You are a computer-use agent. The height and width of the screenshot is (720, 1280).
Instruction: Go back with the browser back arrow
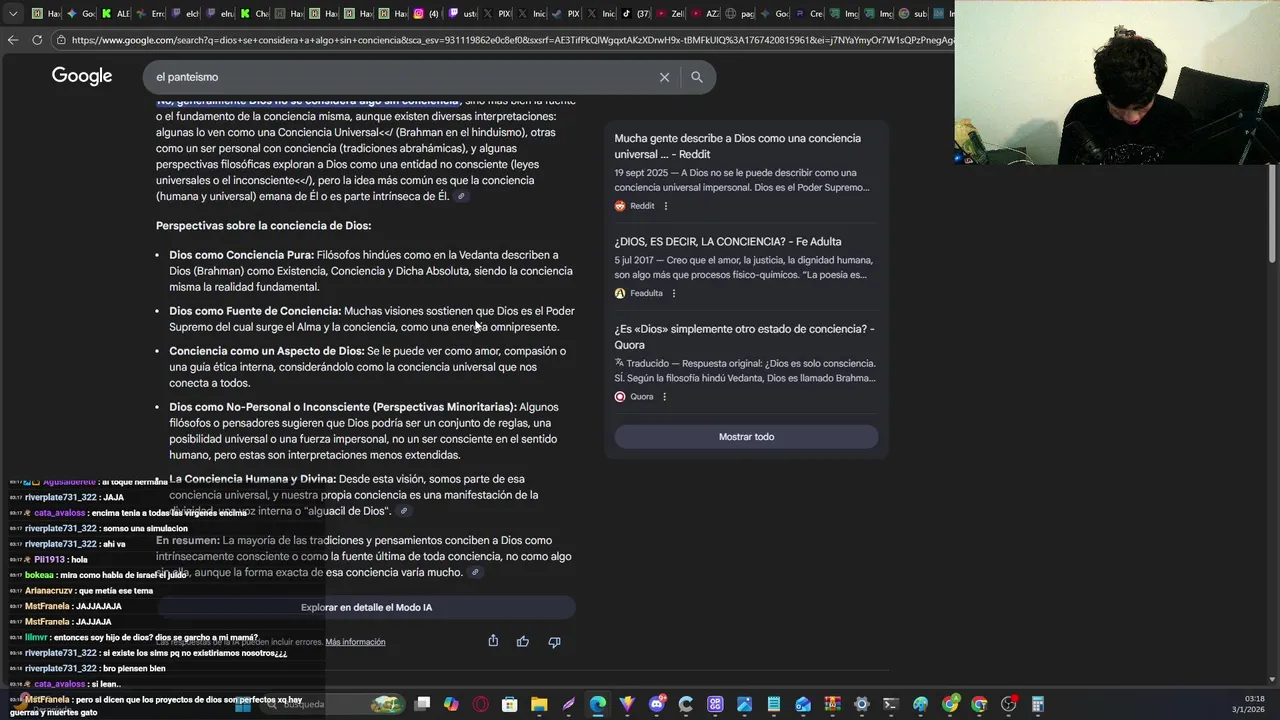13,40
